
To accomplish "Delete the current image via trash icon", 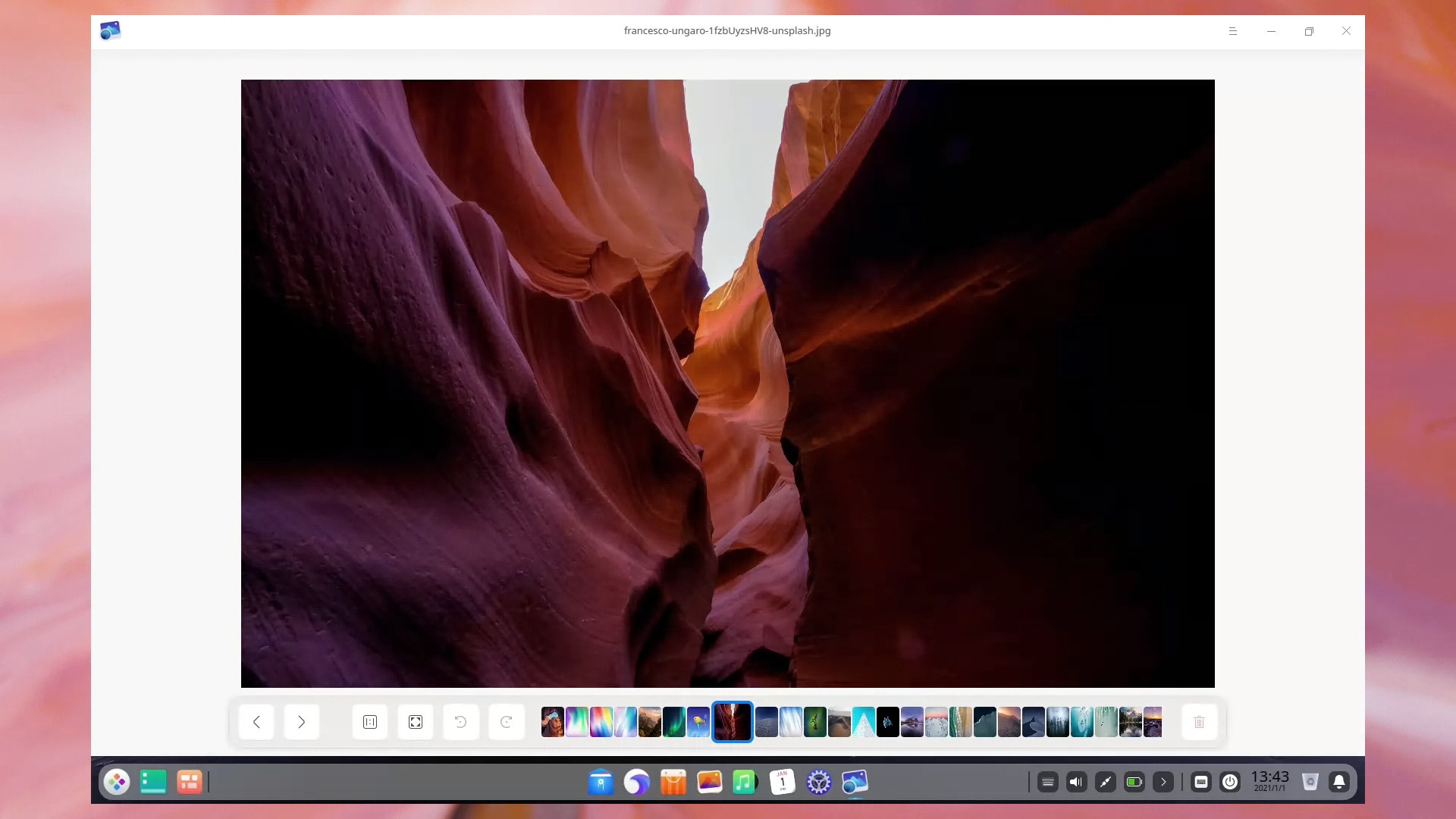I will tap(1199, 721).
